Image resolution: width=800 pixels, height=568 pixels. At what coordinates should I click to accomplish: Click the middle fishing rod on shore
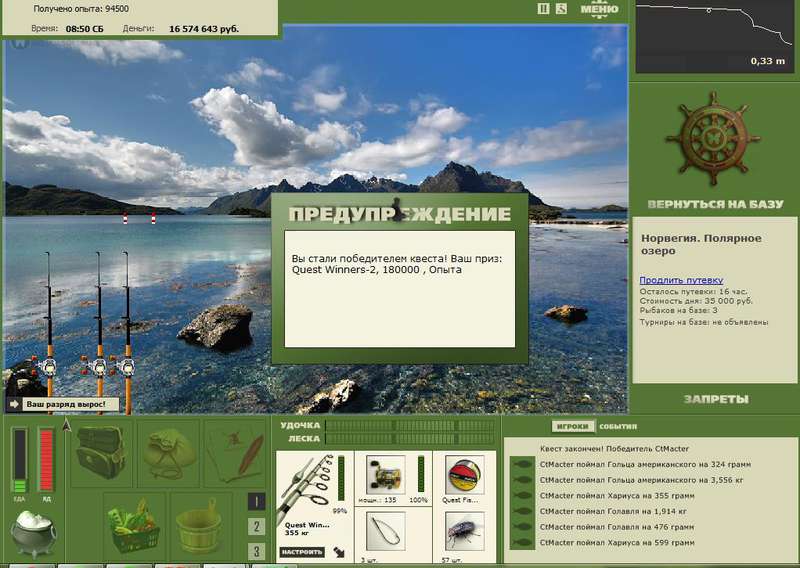[99, 332]
